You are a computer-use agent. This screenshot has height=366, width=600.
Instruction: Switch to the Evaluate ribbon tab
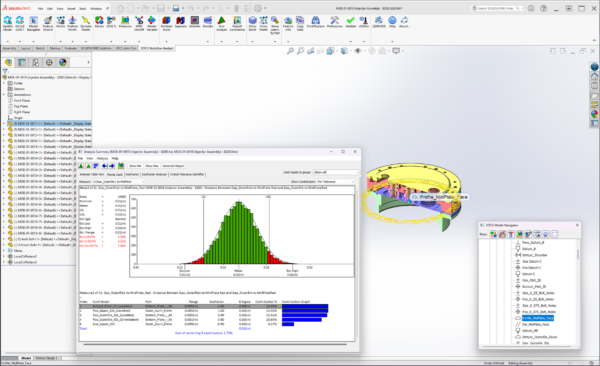tap(70, 48)
